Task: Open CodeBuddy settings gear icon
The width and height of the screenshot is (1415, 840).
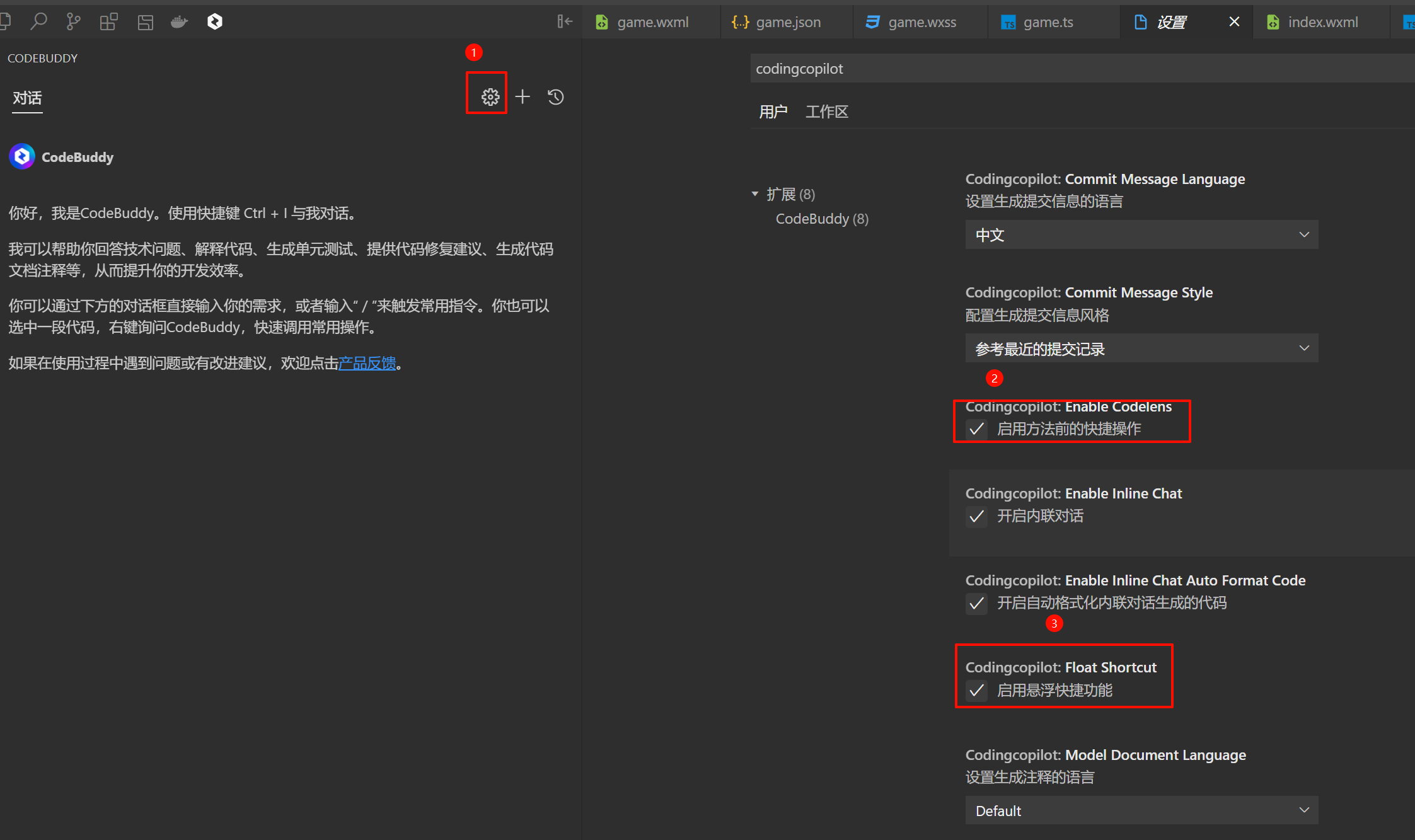Action: [490, 96]
